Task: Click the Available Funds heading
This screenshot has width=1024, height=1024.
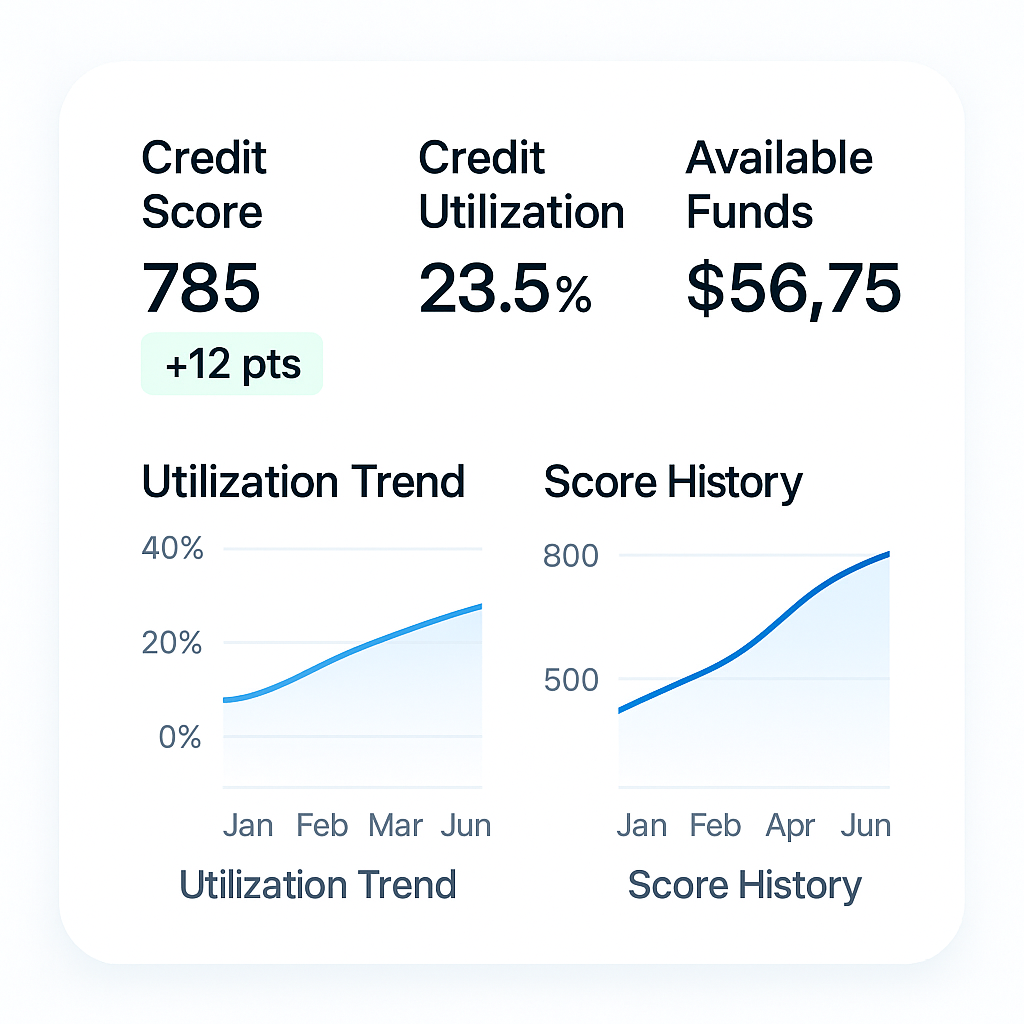Action: pyautogui.click(x=779, y=185)
